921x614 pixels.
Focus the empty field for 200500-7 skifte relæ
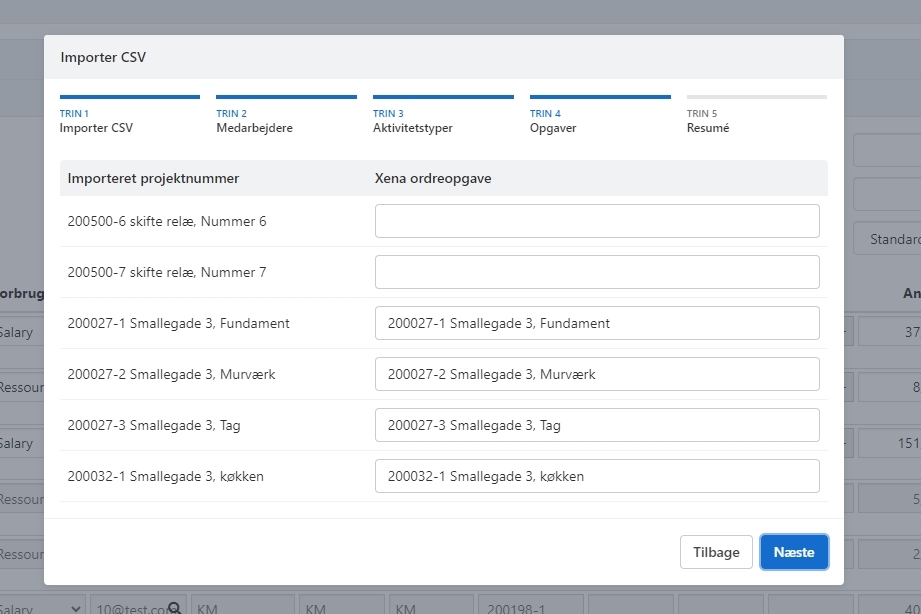tap(597, 272)
